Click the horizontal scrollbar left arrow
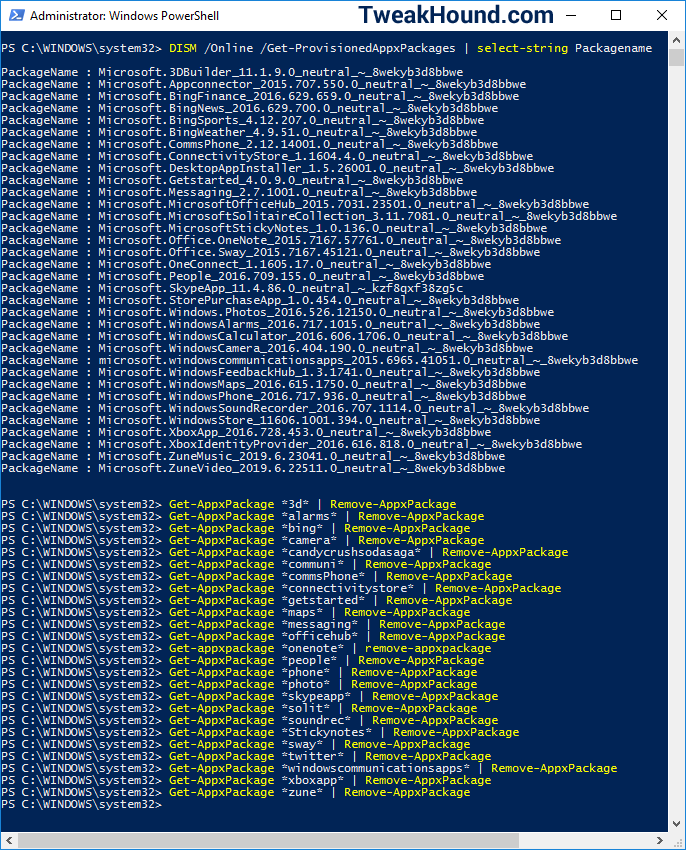The image size is (686, 850). [9, 841]
